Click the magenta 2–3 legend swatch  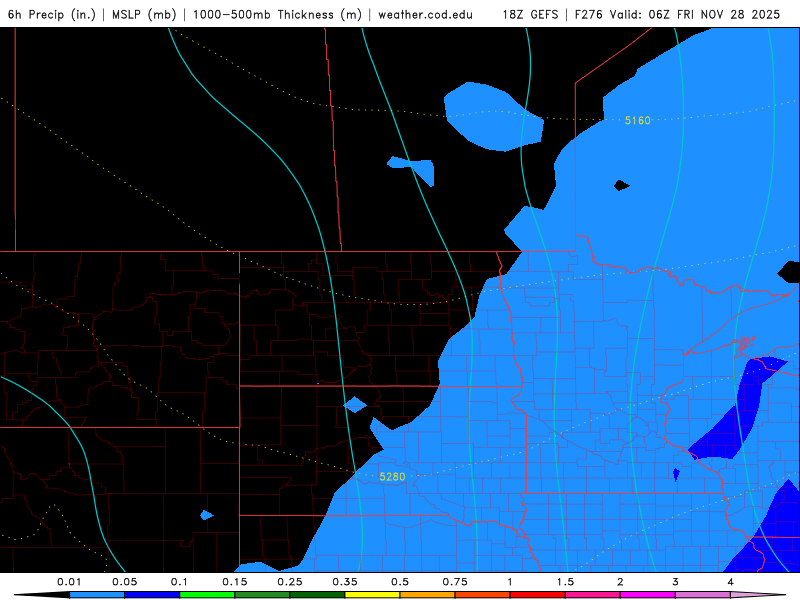click(x=648, y=595)
